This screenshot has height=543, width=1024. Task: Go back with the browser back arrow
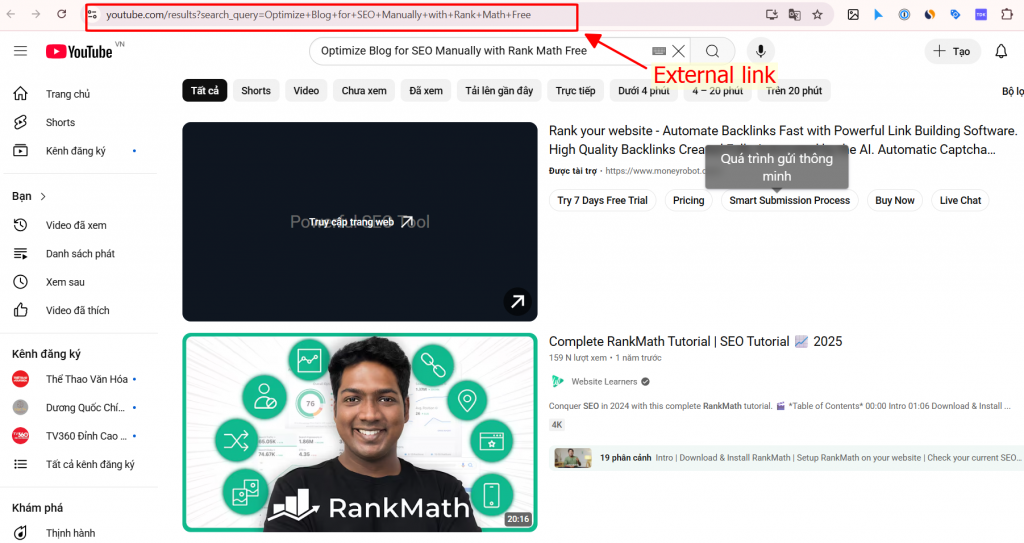click(x=11, y=14)
